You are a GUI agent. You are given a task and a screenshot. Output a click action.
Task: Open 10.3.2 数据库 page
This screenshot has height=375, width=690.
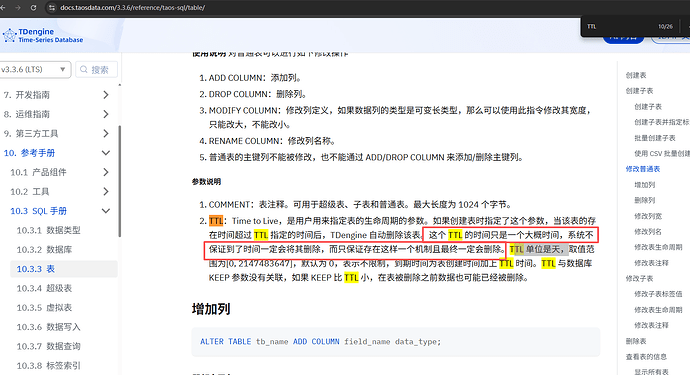(x=44, y=250)
